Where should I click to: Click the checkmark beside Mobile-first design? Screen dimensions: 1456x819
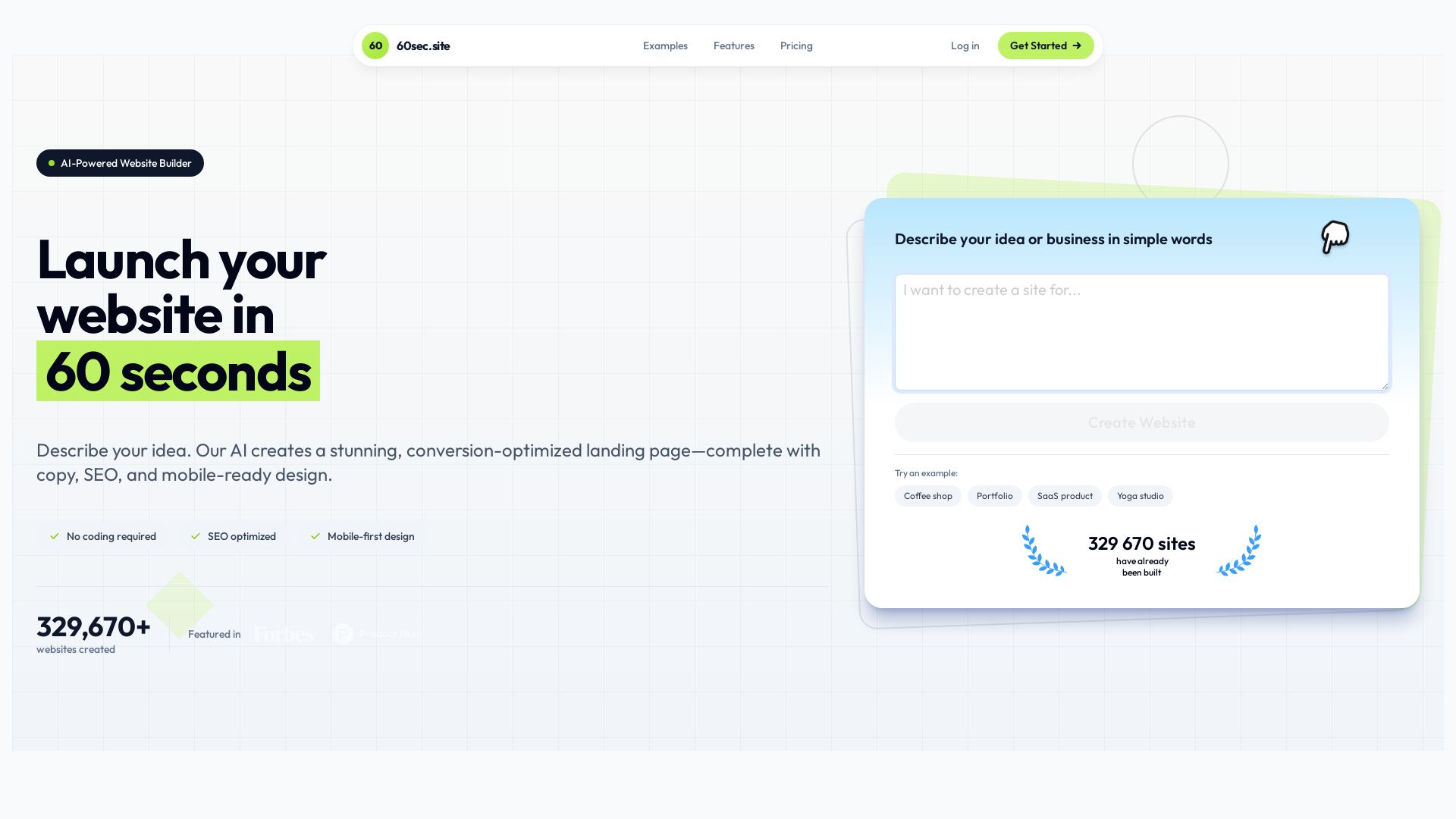pyautogui.click(x=315, y=536)
